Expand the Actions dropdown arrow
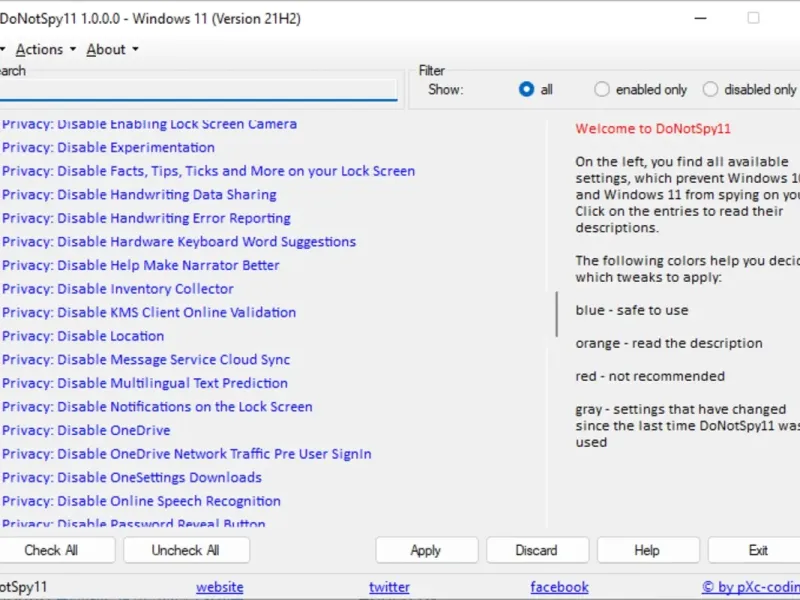800x600 pixels. (x=73, y=49)
